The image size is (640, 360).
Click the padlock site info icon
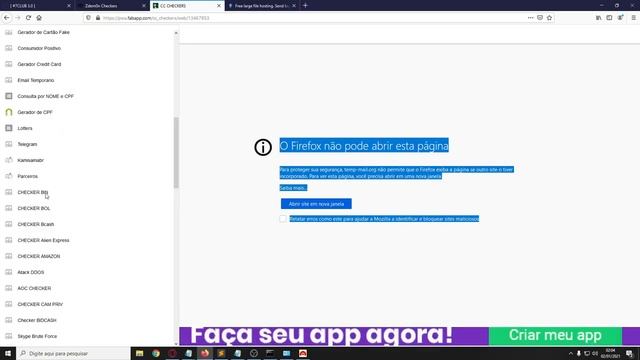pos(98,18)
